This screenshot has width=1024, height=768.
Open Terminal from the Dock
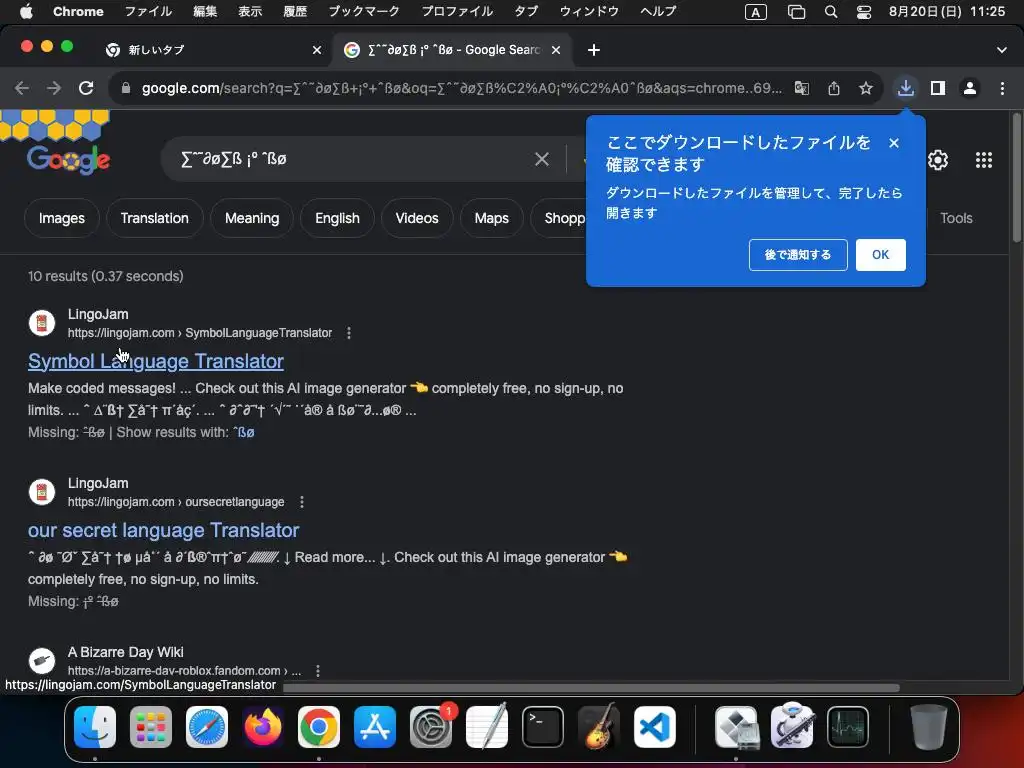tap(543, 727)
